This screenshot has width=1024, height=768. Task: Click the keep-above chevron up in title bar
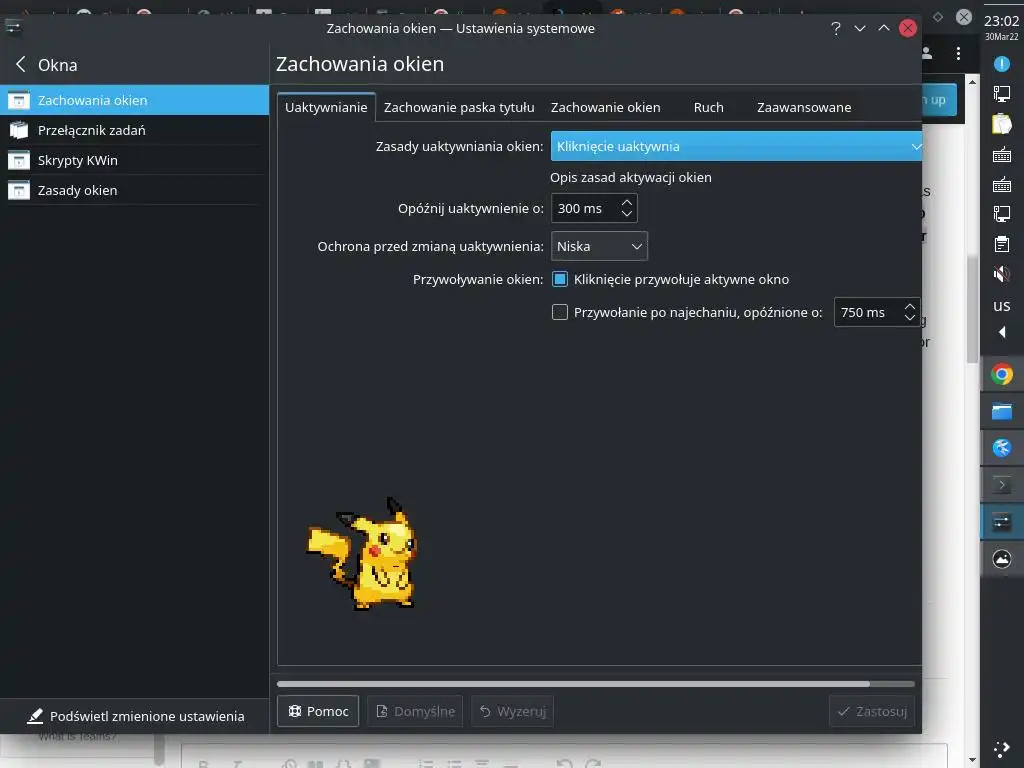884,28
